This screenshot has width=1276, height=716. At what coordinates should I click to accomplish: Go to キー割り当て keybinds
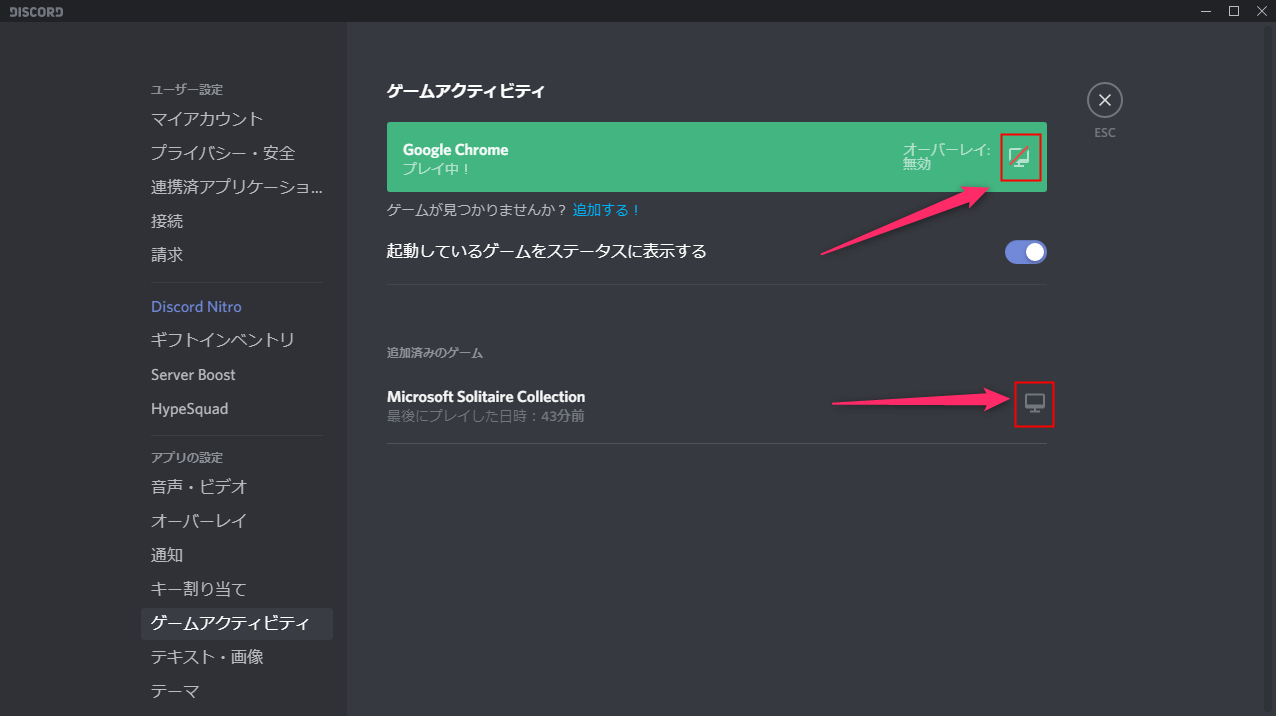click(199, 589)
